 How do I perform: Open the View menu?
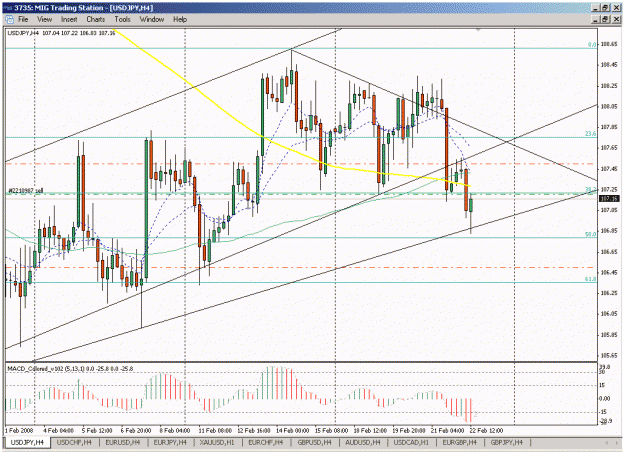[x=44, y=19]
